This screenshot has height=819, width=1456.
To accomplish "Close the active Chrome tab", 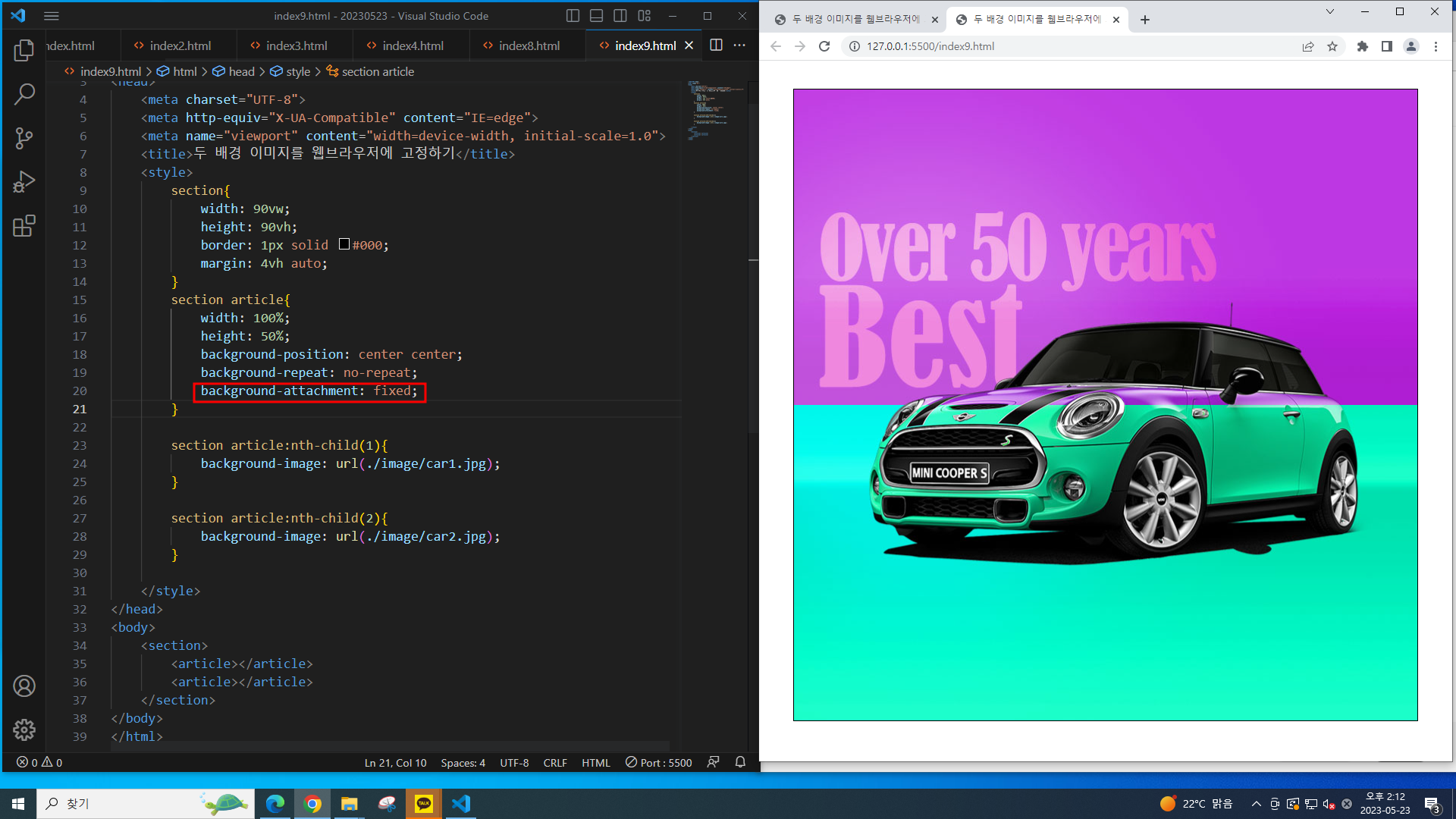I will [x=1116, y=20].
